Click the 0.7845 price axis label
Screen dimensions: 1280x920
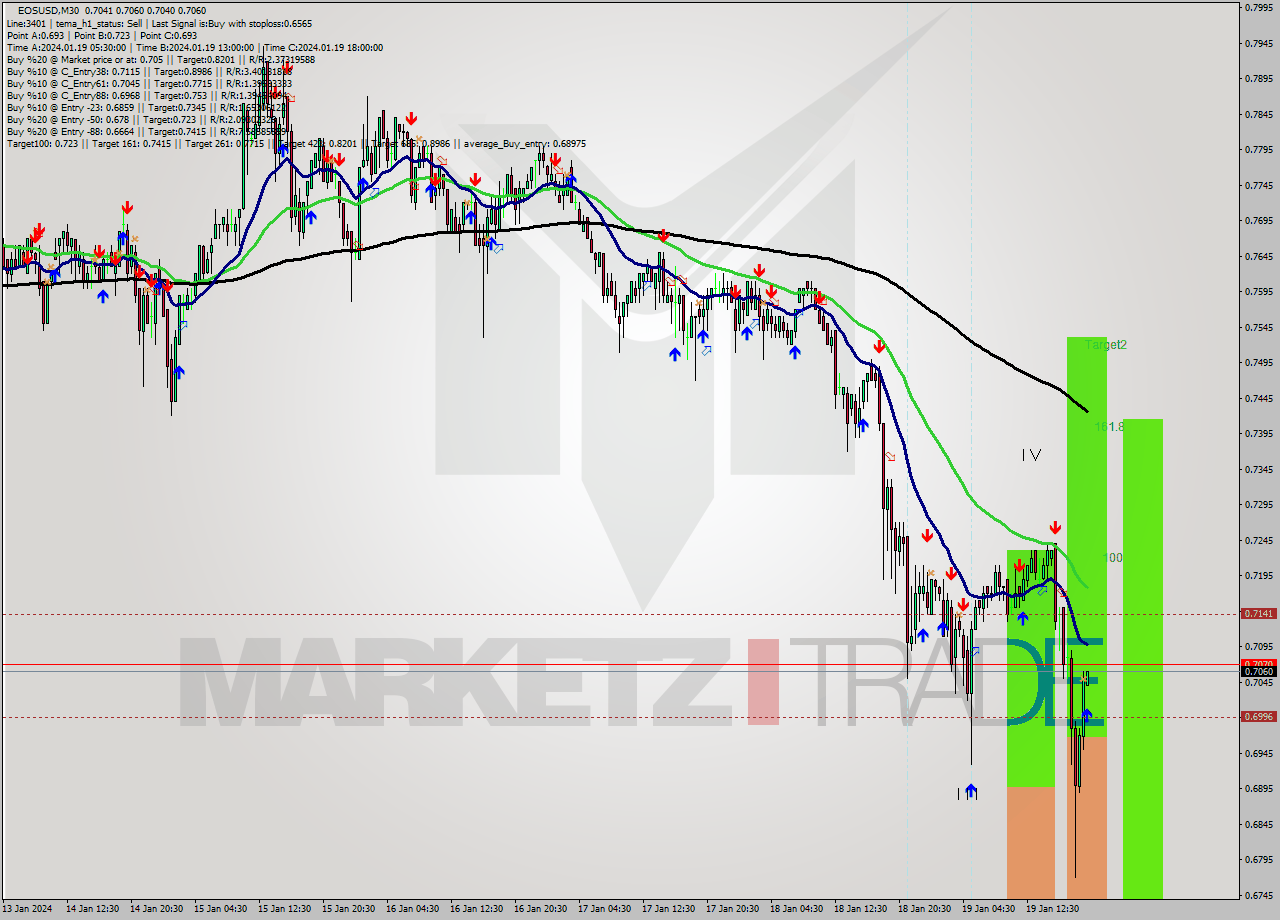[x=1257, y=114]
